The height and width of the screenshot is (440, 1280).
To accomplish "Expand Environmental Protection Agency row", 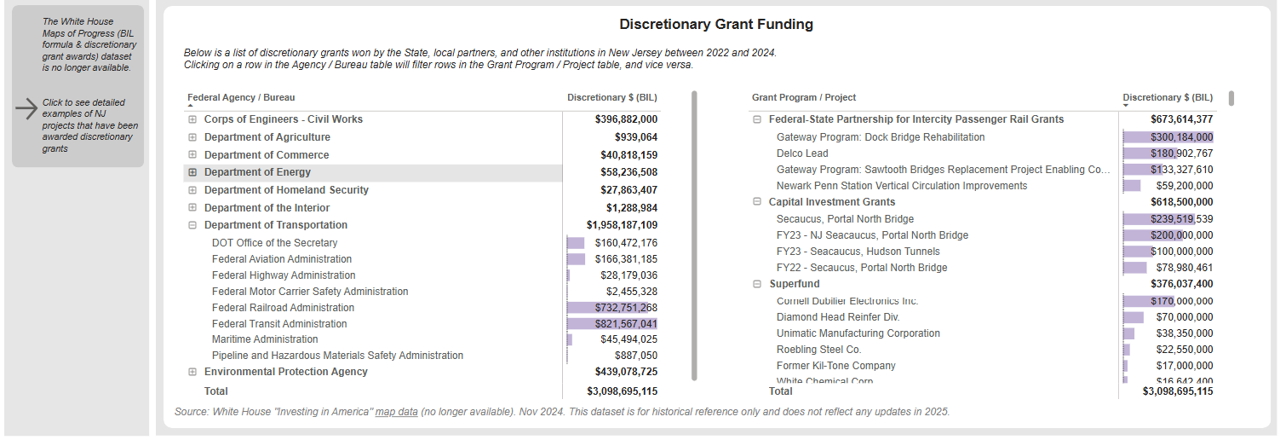I will pos(192,372).
